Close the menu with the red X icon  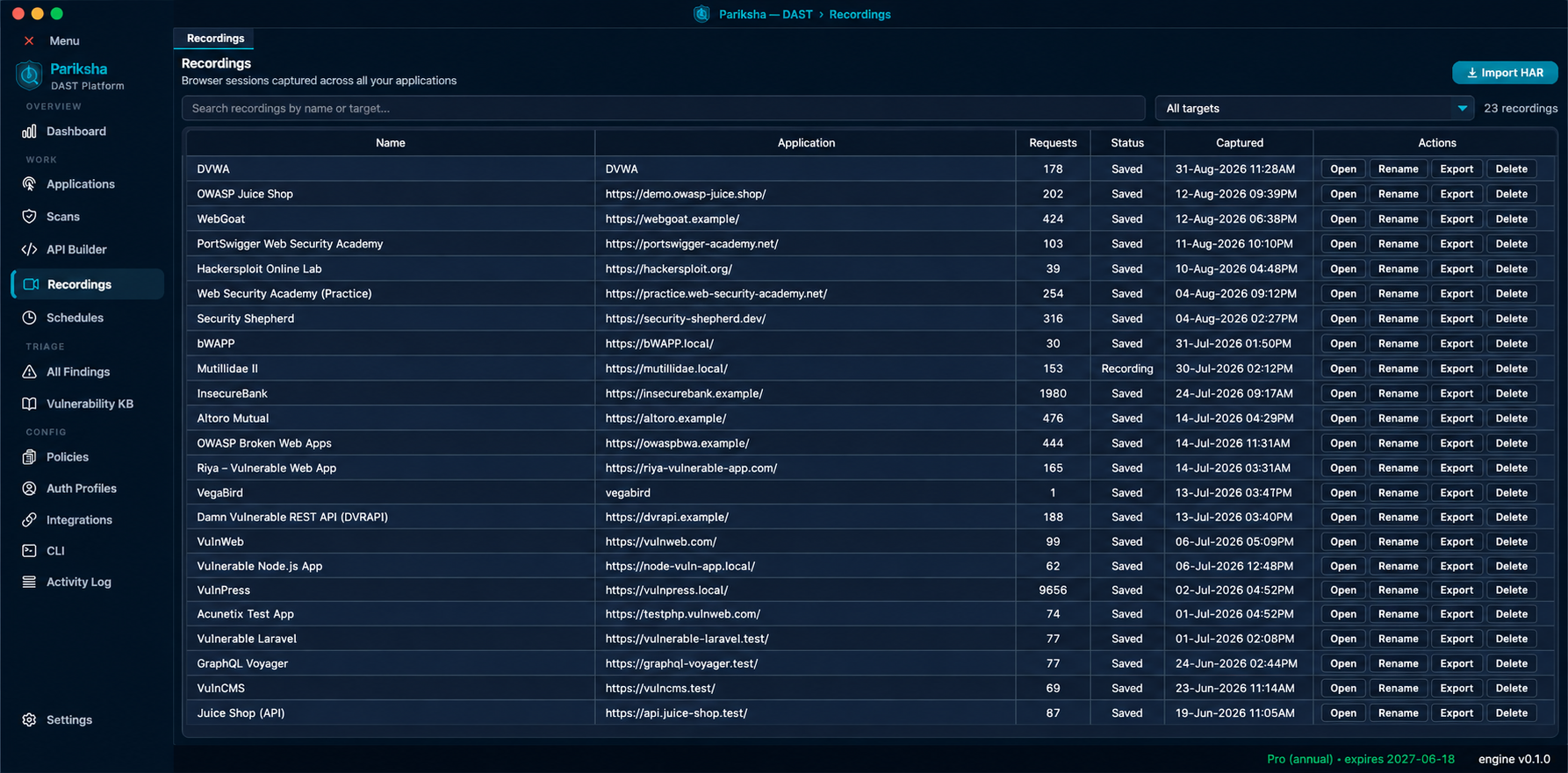pyautogui.click(x=29, y=41)
